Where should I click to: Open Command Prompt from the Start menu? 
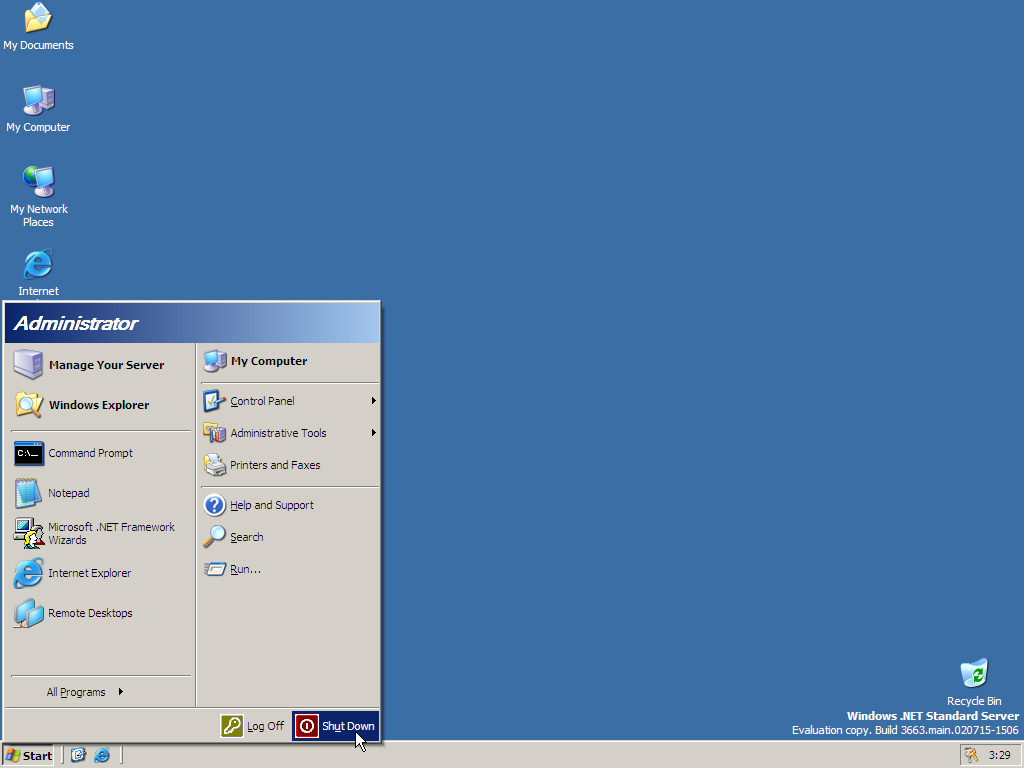pyautogui.click(x=90, y=453)
